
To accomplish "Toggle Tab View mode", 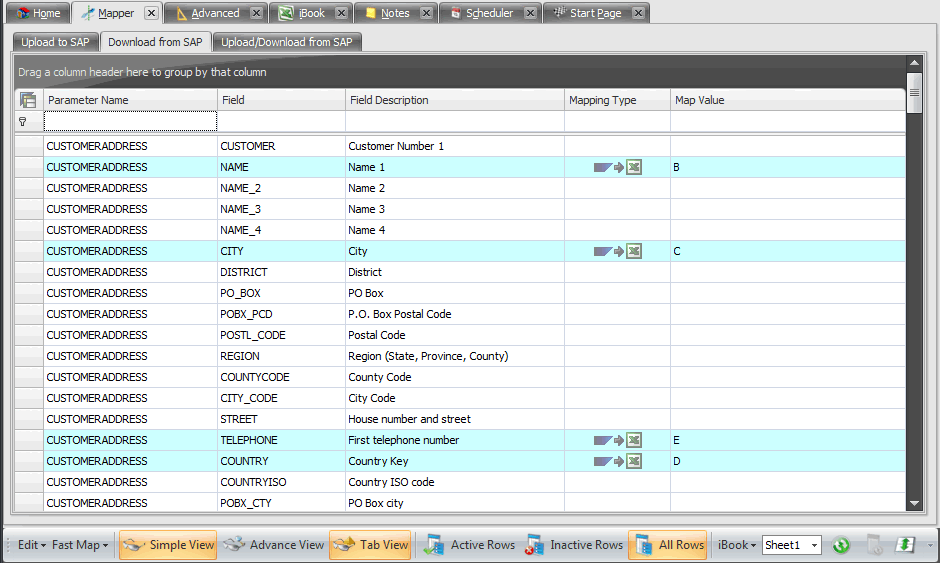I will pos(371,545).
